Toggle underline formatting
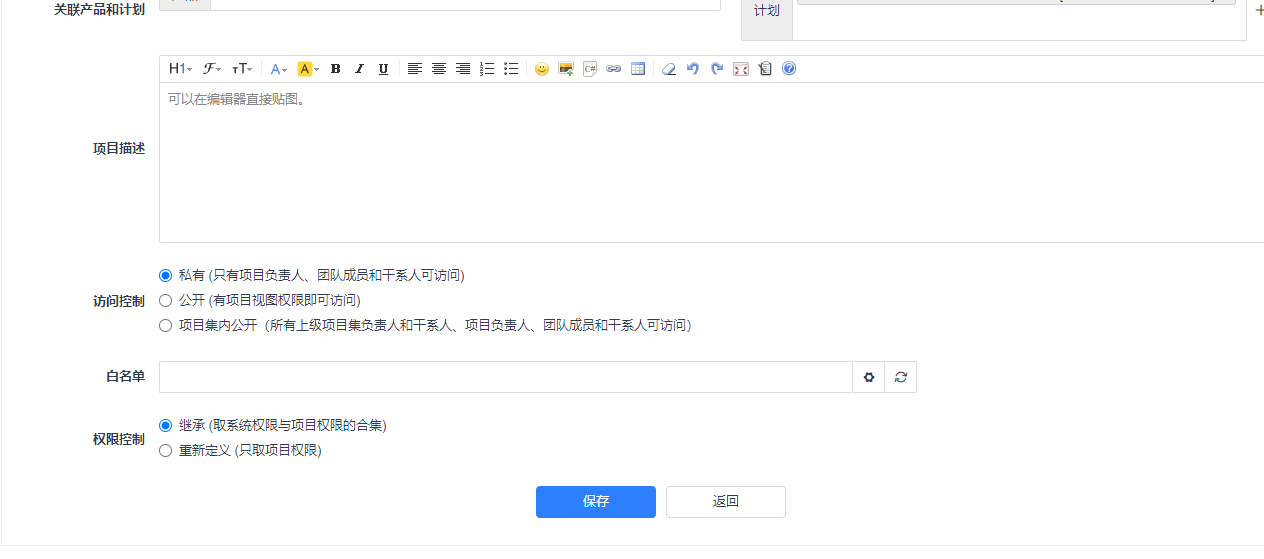This screenshot has height=559, width=1264. [x=383, y=69]
